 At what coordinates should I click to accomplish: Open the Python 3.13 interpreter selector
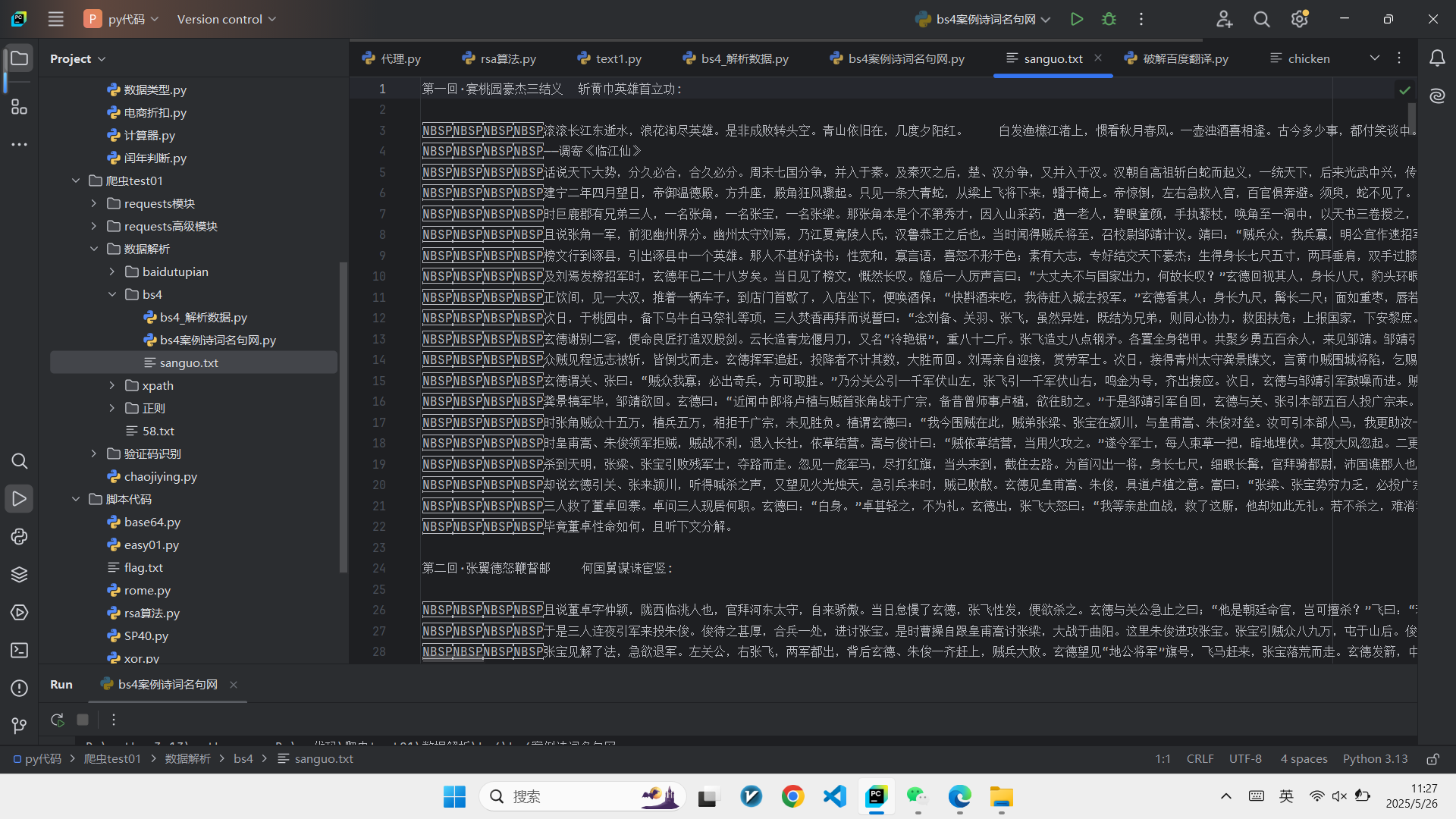point(1374,758)
